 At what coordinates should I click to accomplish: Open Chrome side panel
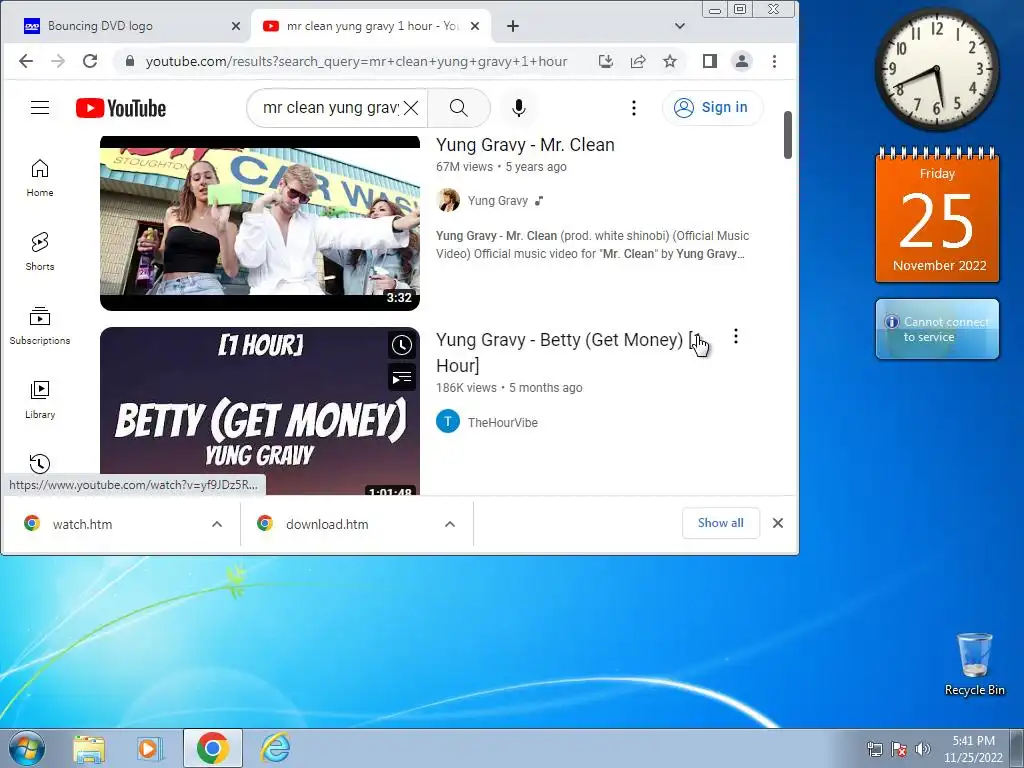(x=710, y=61)
